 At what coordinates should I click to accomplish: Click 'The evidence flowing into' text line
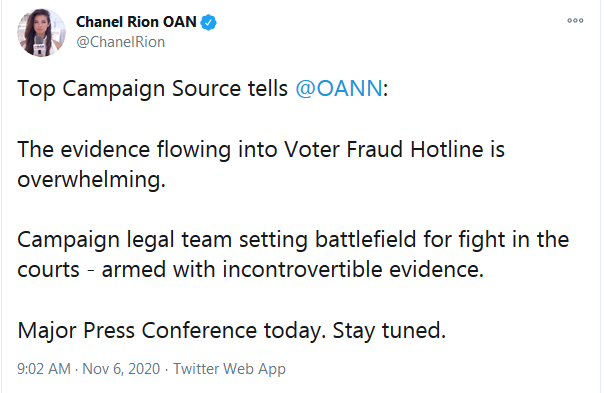[x=147, y=149]
